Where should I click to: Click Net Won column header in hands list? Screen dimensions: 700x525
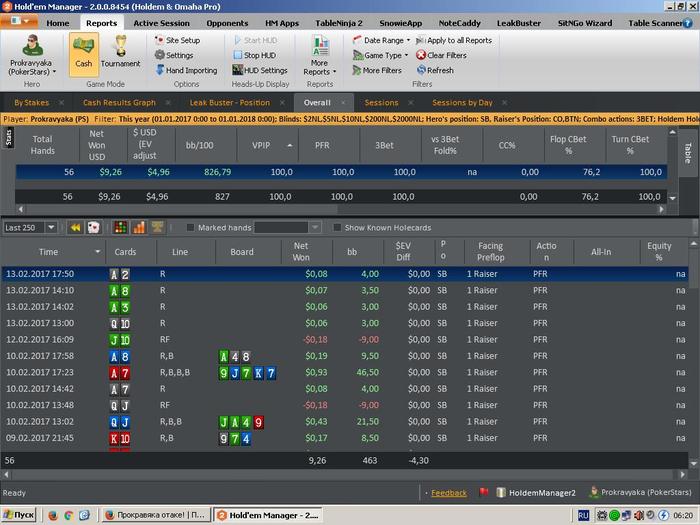coord(307,252)
